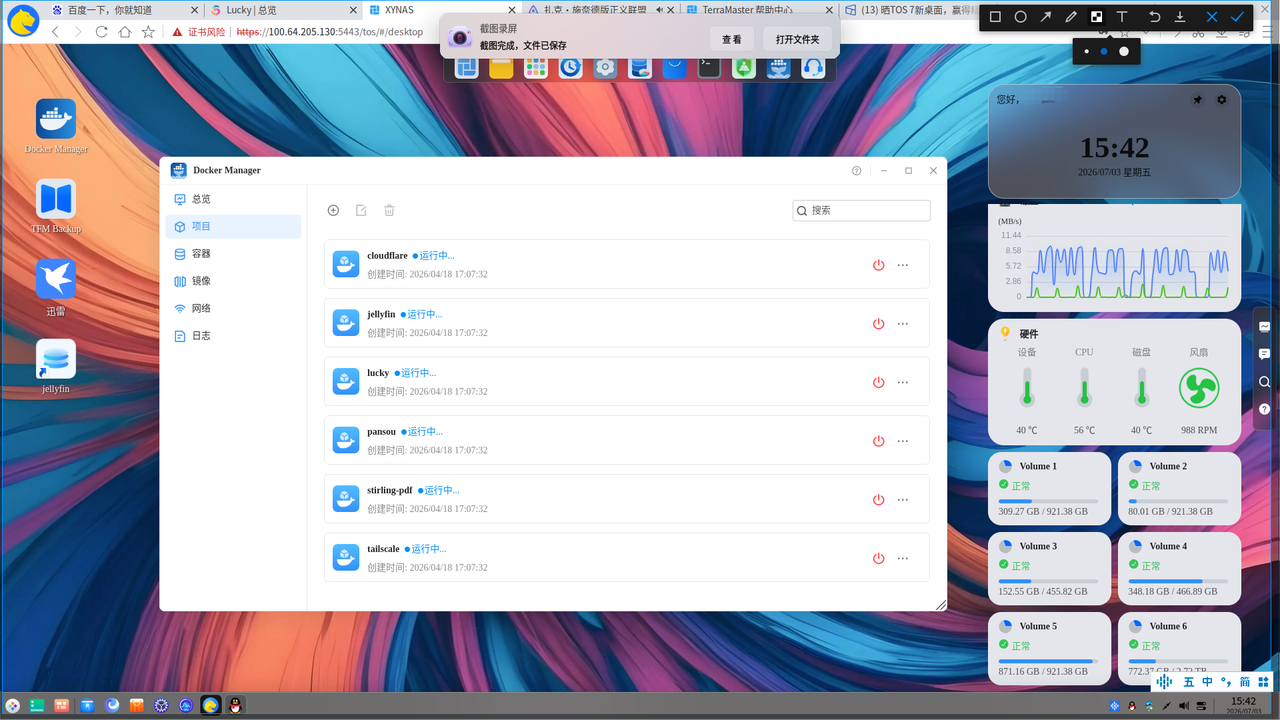Click Volume 3 usage progress bar
Image resolution: width=1280 pixels, height=720 pixels.
click(1048, 581)
